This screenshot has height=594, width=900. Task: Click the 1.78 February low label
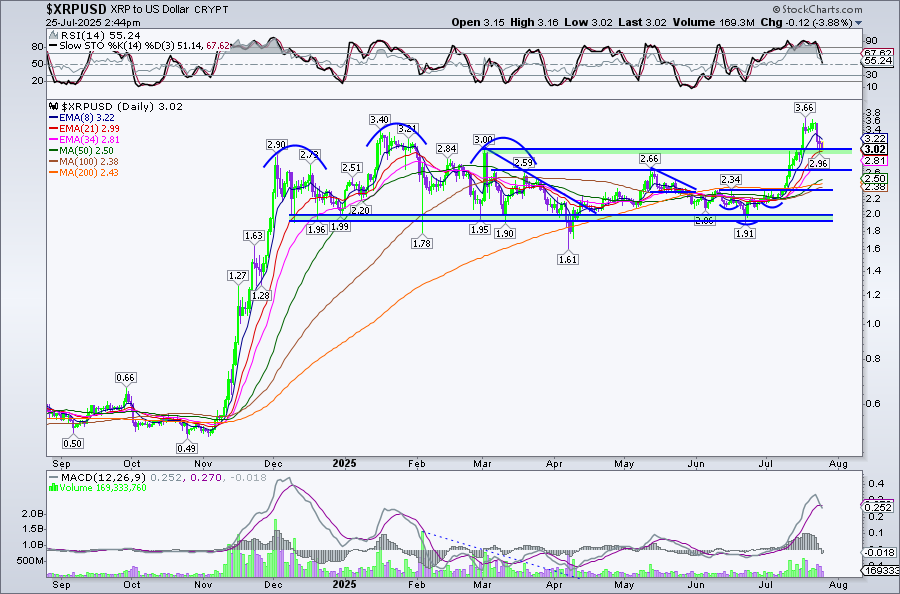[422, 243]
